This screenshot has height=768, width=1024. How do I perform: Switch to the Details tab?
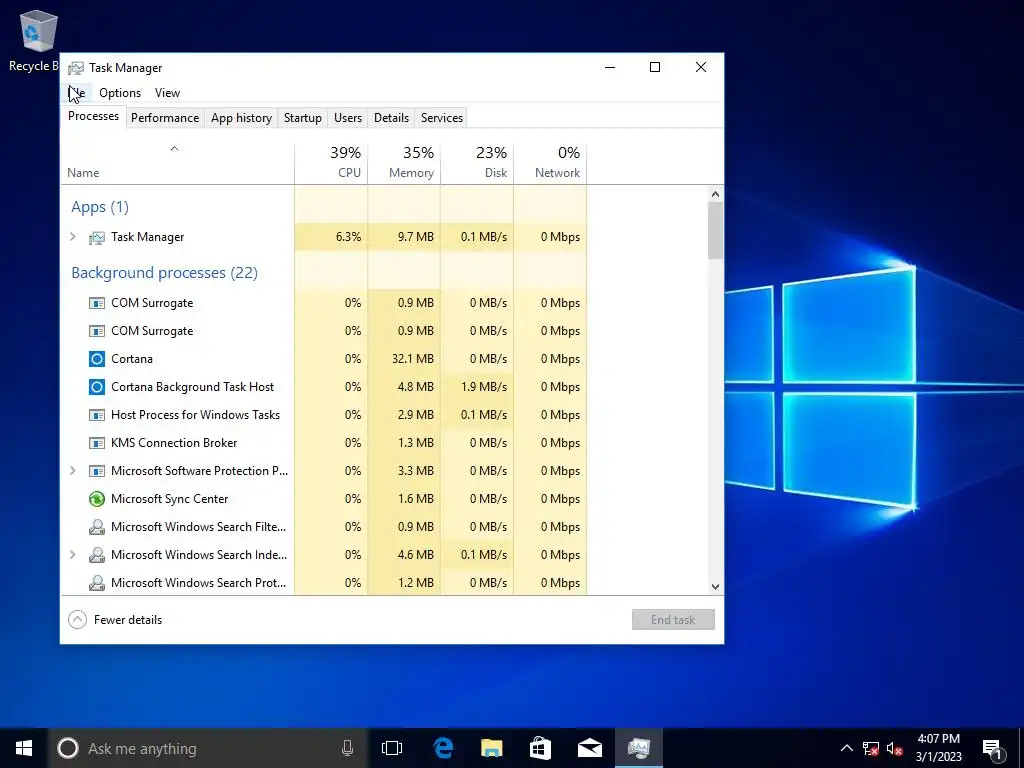coord(391,118)
